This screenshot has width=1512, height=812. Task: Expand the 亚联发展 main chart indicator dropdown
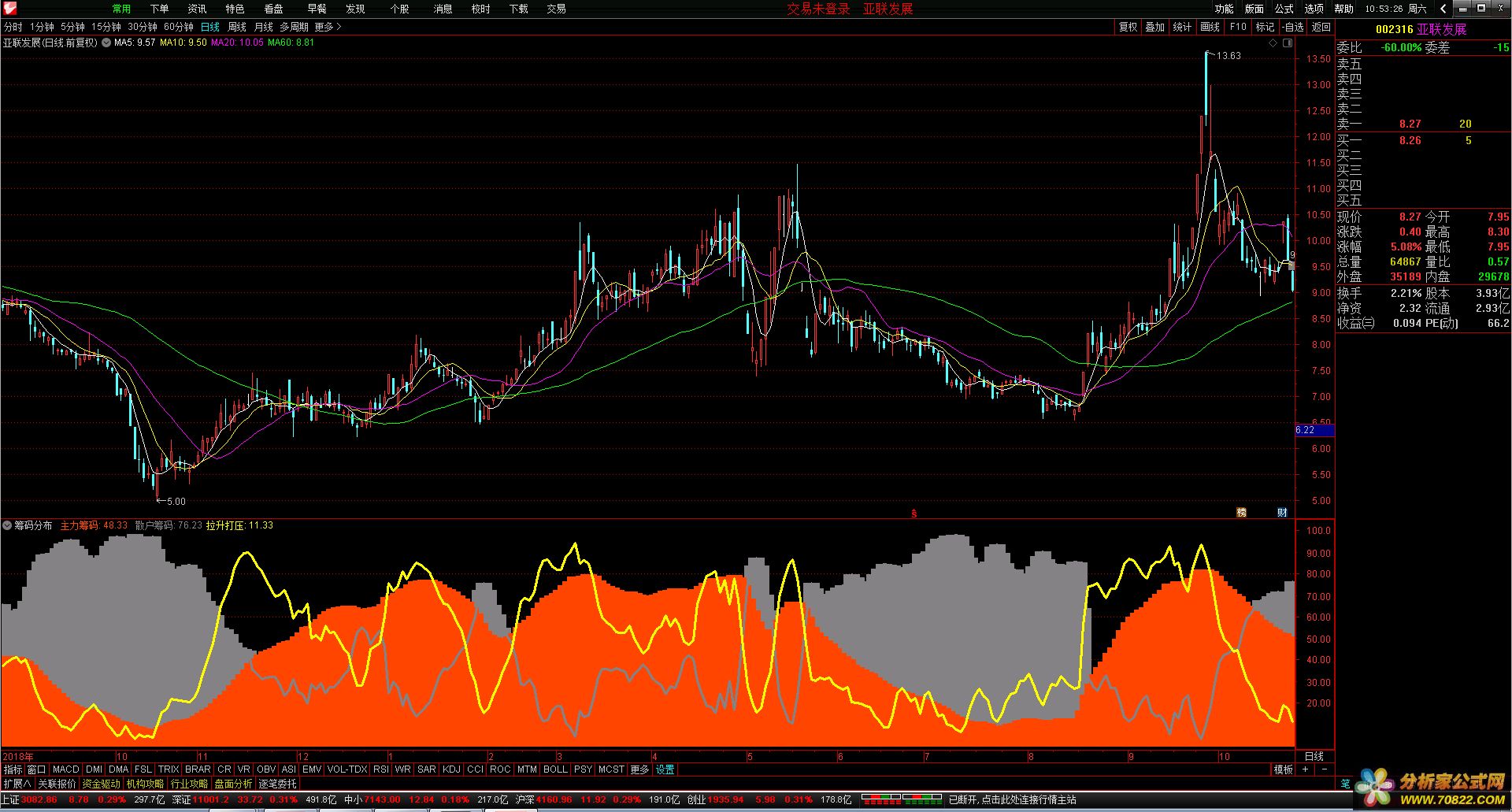coord(106,43)
